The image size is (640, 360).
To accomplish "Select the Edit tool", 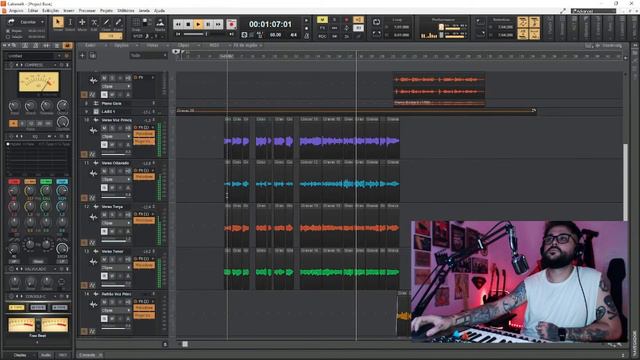I will click(x=94, y=22).
